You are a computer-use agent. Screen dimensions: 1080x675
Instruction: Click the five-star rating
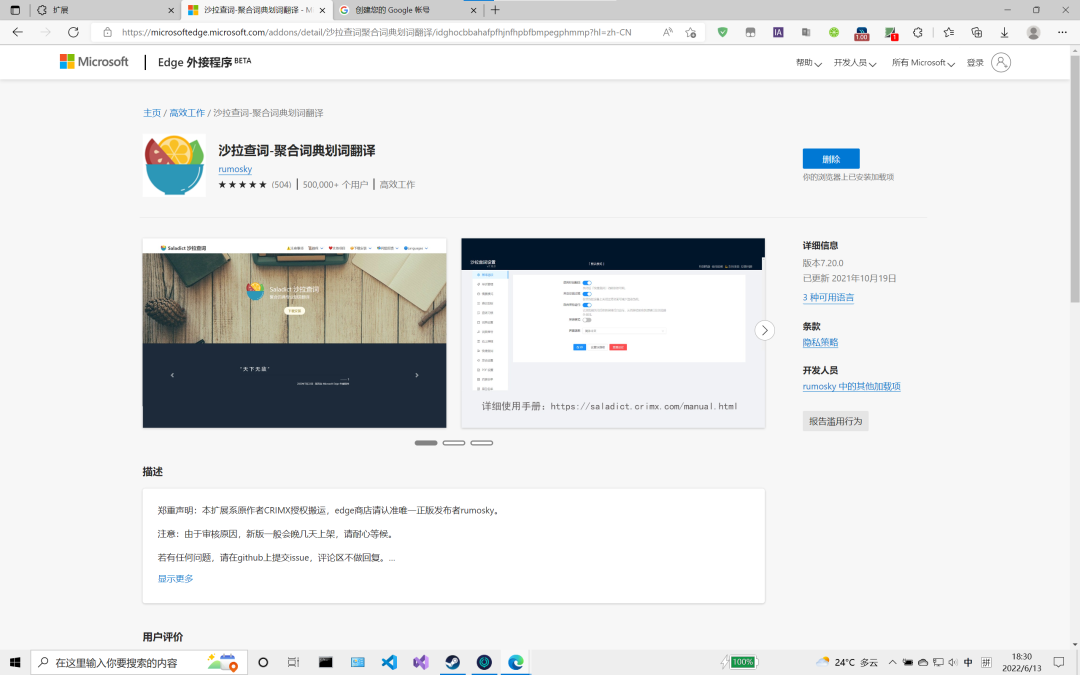pos(242,185)
